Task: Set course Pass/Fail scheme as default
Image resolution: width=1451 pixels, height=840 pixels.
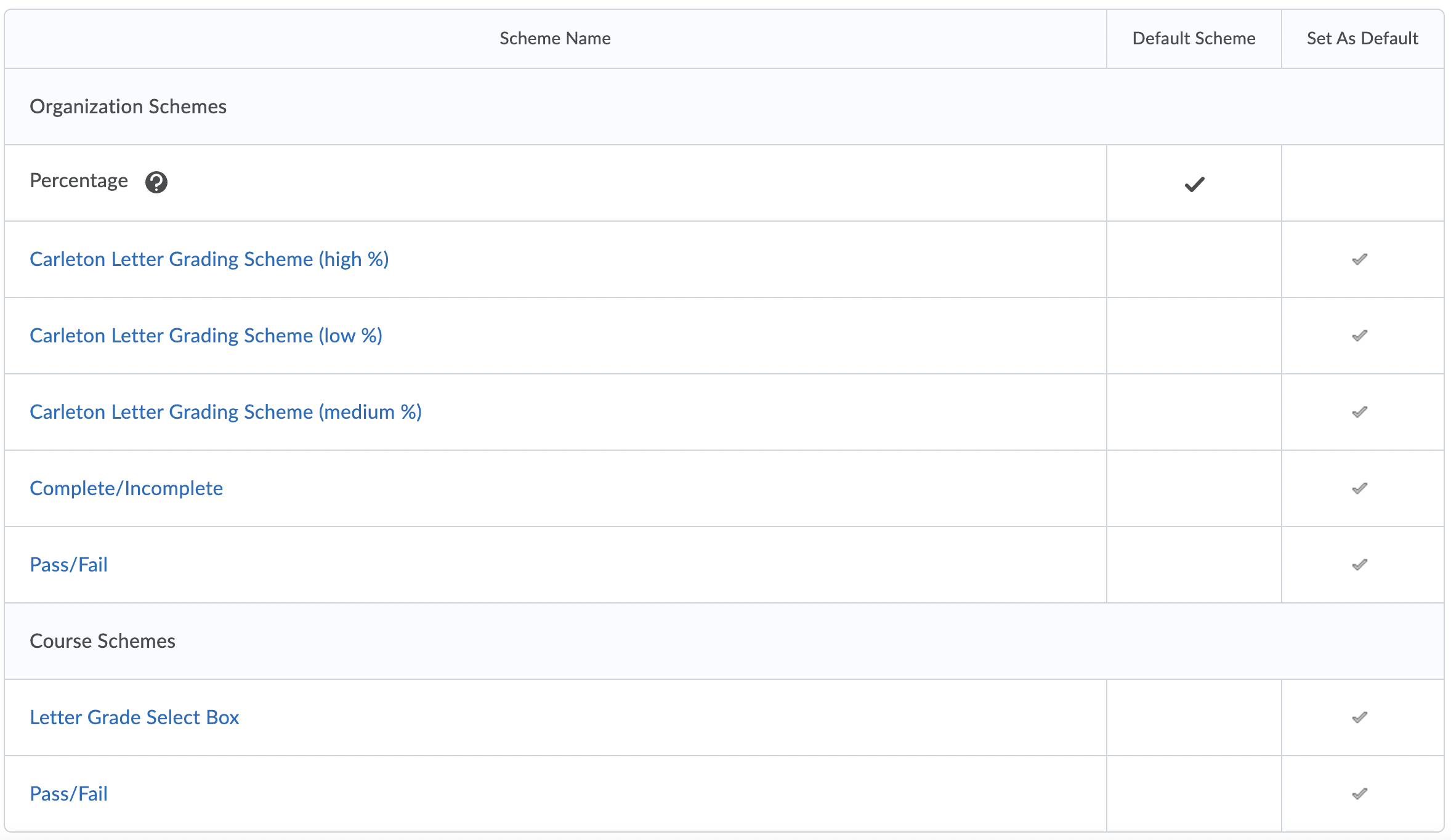Action: [x=1360, y=794]
